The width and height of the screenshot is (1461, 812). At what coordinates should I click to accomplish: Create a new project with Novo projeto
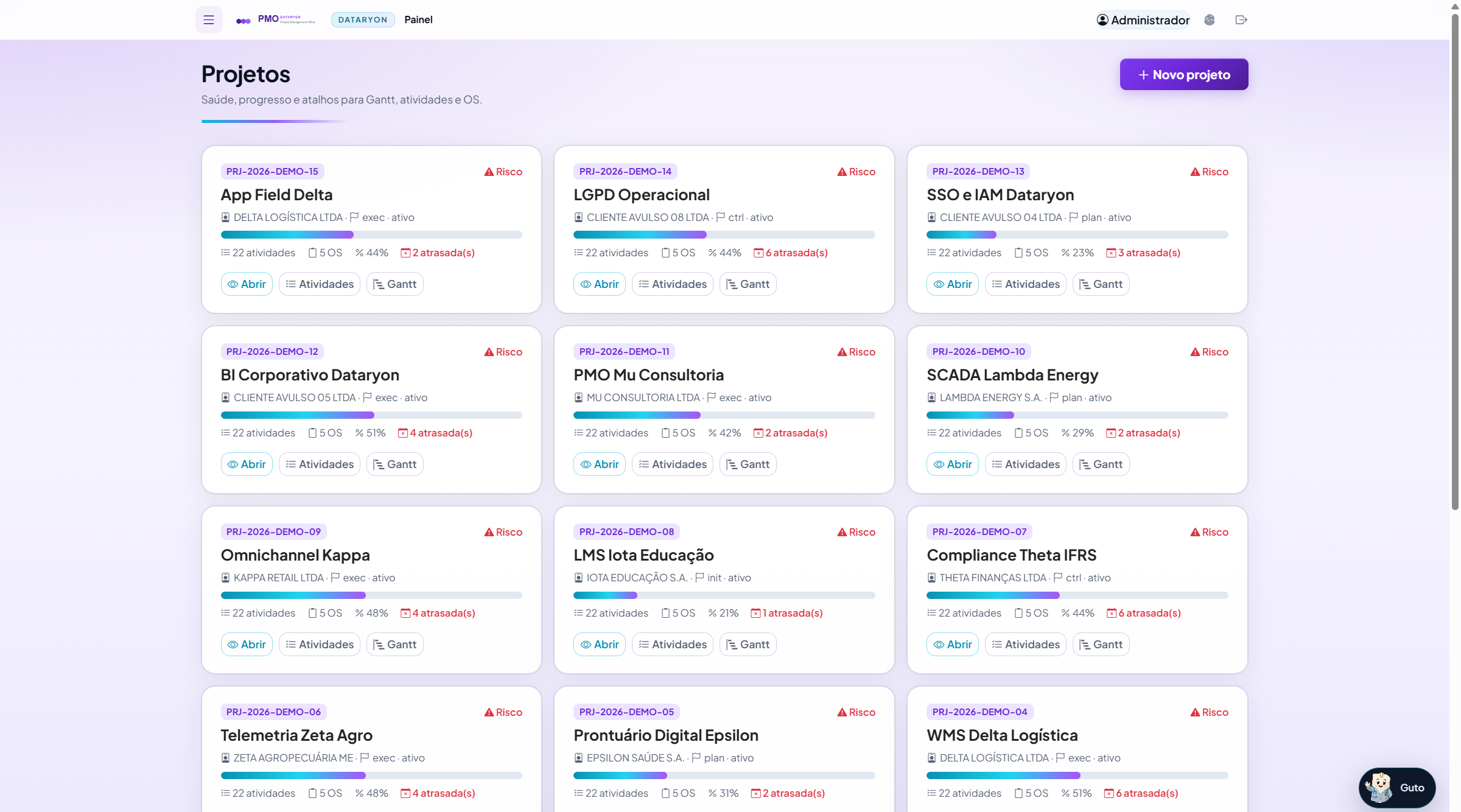[x=1184, y=74]
